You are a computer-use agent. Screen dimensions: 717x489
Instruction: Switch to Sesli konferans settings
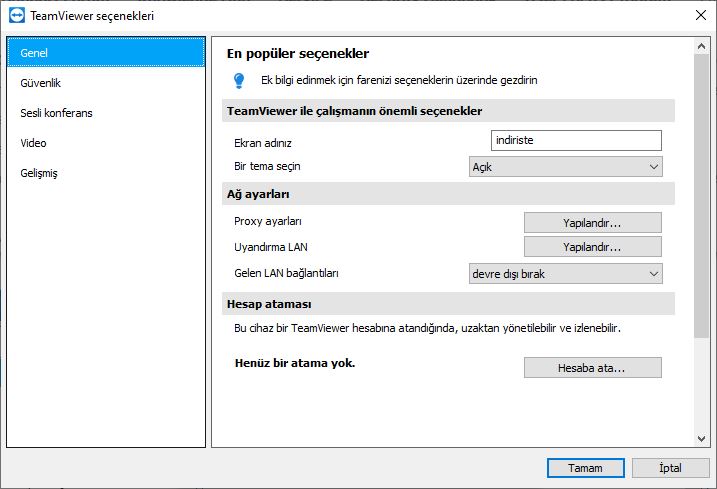tap(106, 113)
